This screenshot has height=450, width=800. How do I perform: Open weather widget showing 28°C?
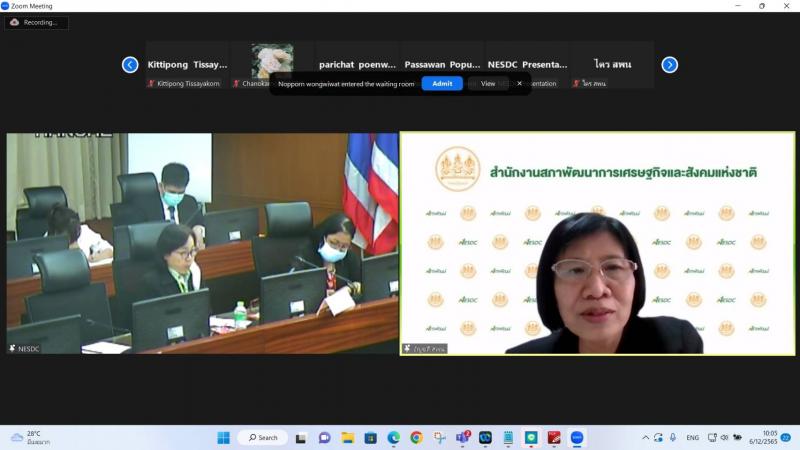click(31, 437)
